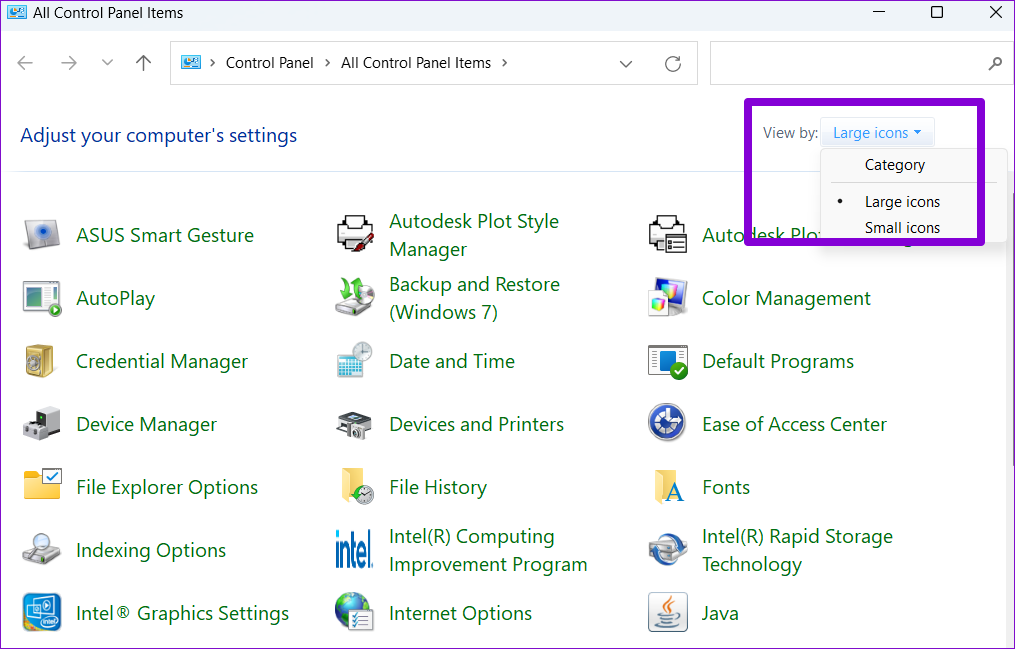
Task: Expand the address bar history dropdown
Action: pyautogui.click(x=625, y=63)
